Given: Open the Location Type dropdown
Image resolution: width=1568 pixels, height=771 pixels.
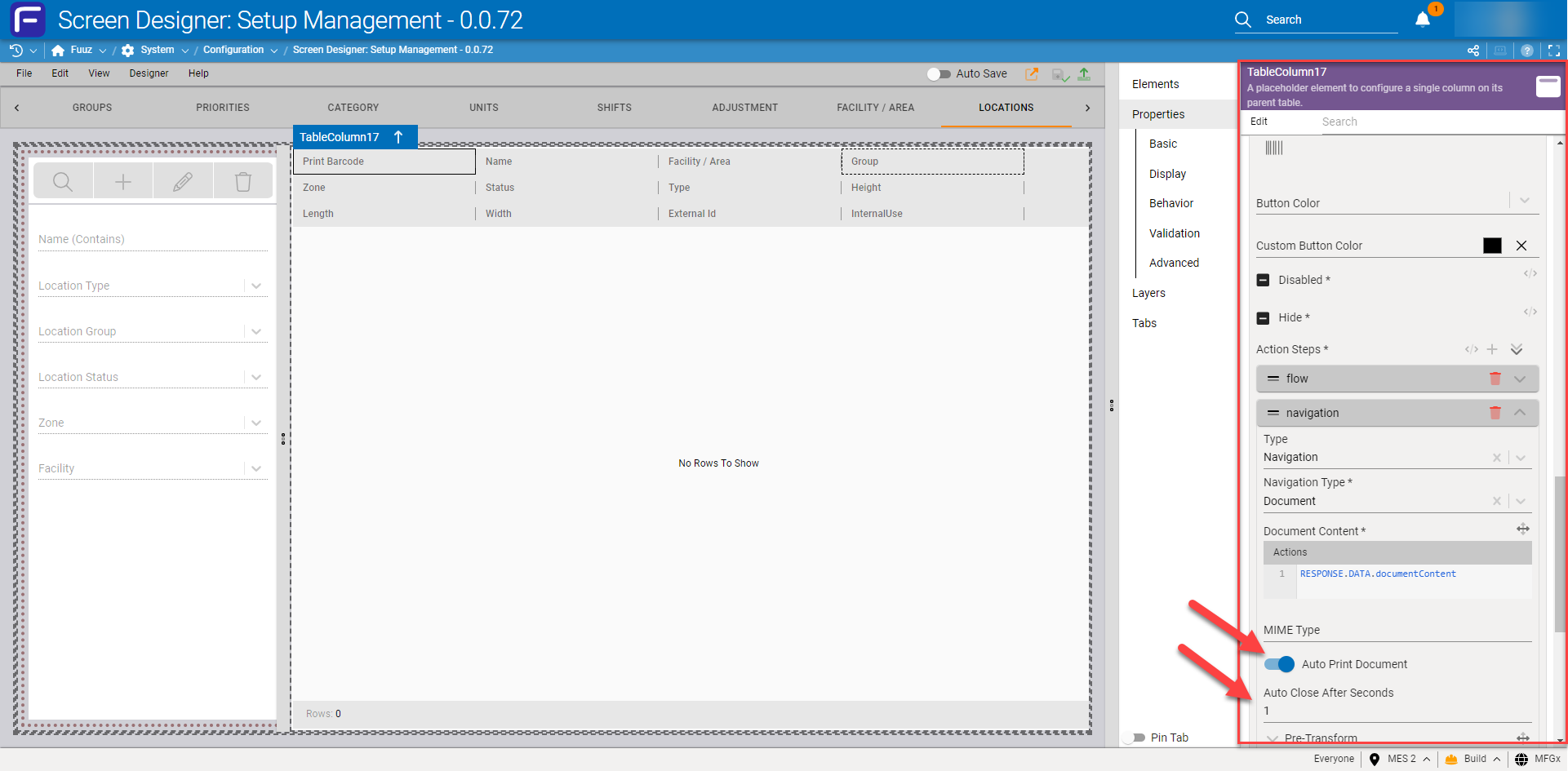Looking at the screenshot, I should pos(256,286).
